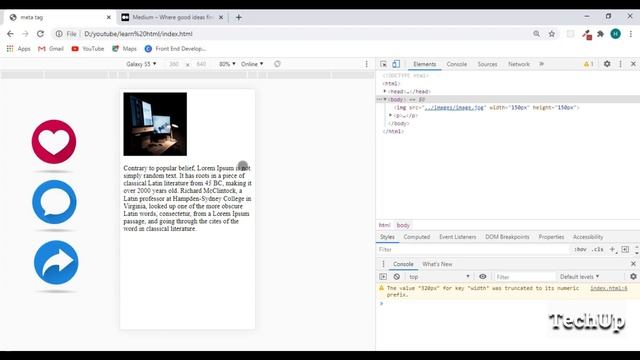Click the Apps grid bookmark
The image size is (640, 360).
pos(18,49)
